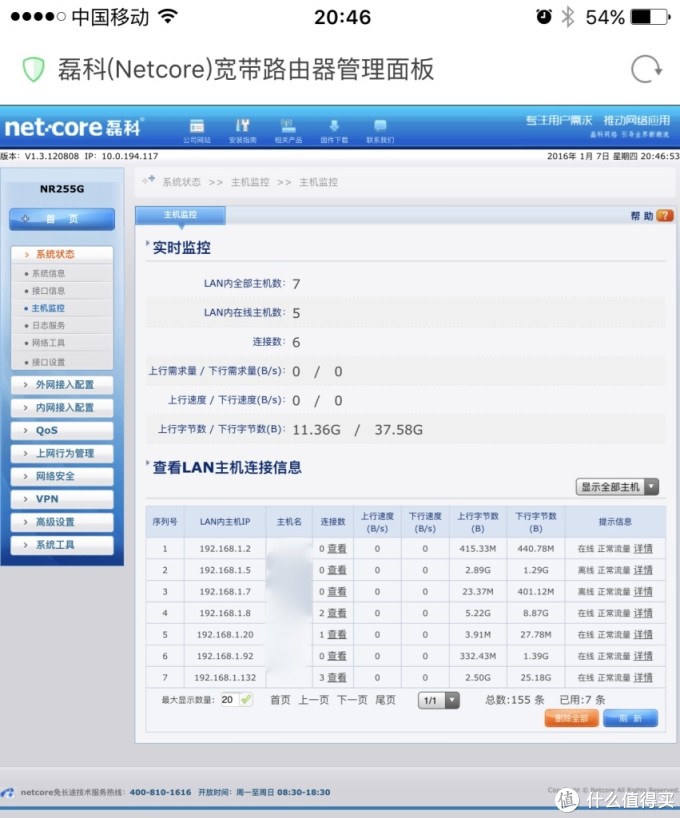Expand the VPN menu
Image resolution: width=680 pixels, height=818 pixels.
[62, 499]
